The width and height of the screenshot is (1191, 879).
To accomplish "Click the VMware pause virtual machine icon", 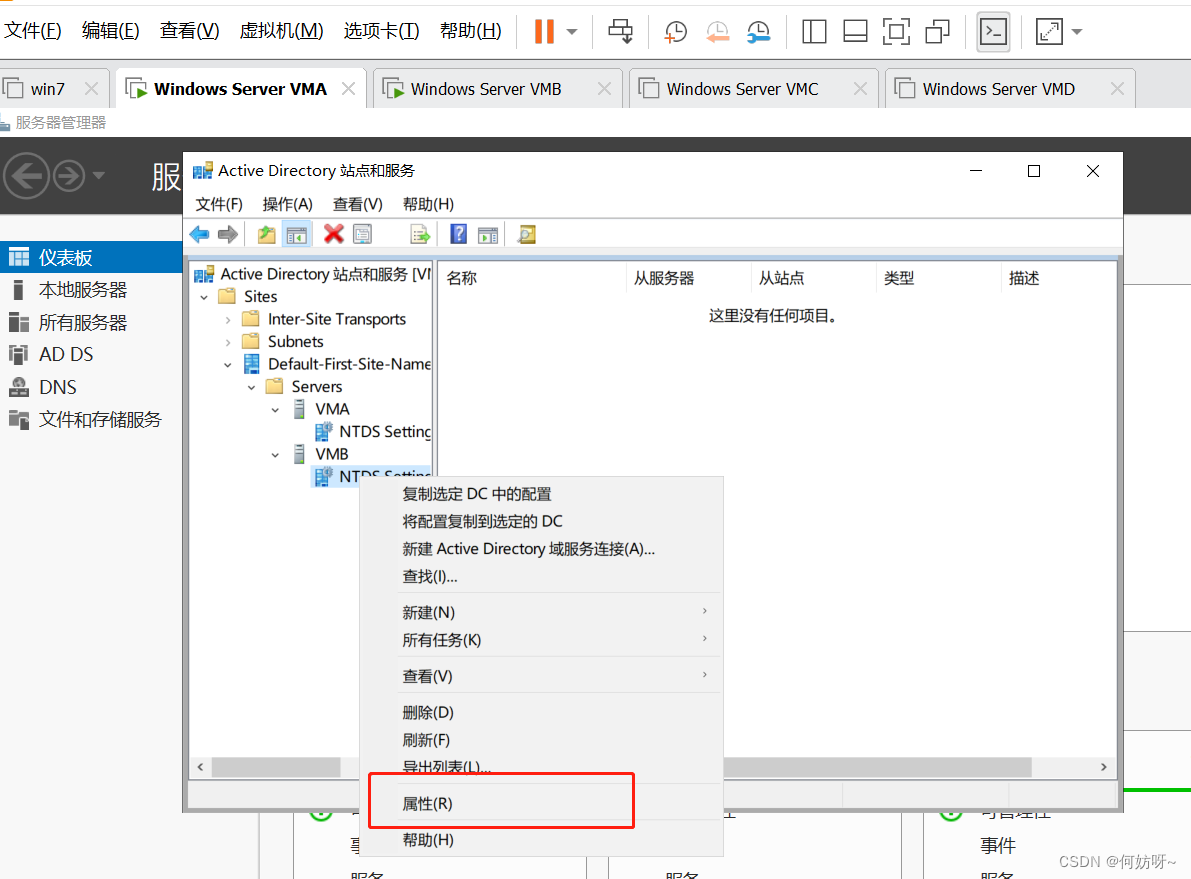I will click(544, 32).
